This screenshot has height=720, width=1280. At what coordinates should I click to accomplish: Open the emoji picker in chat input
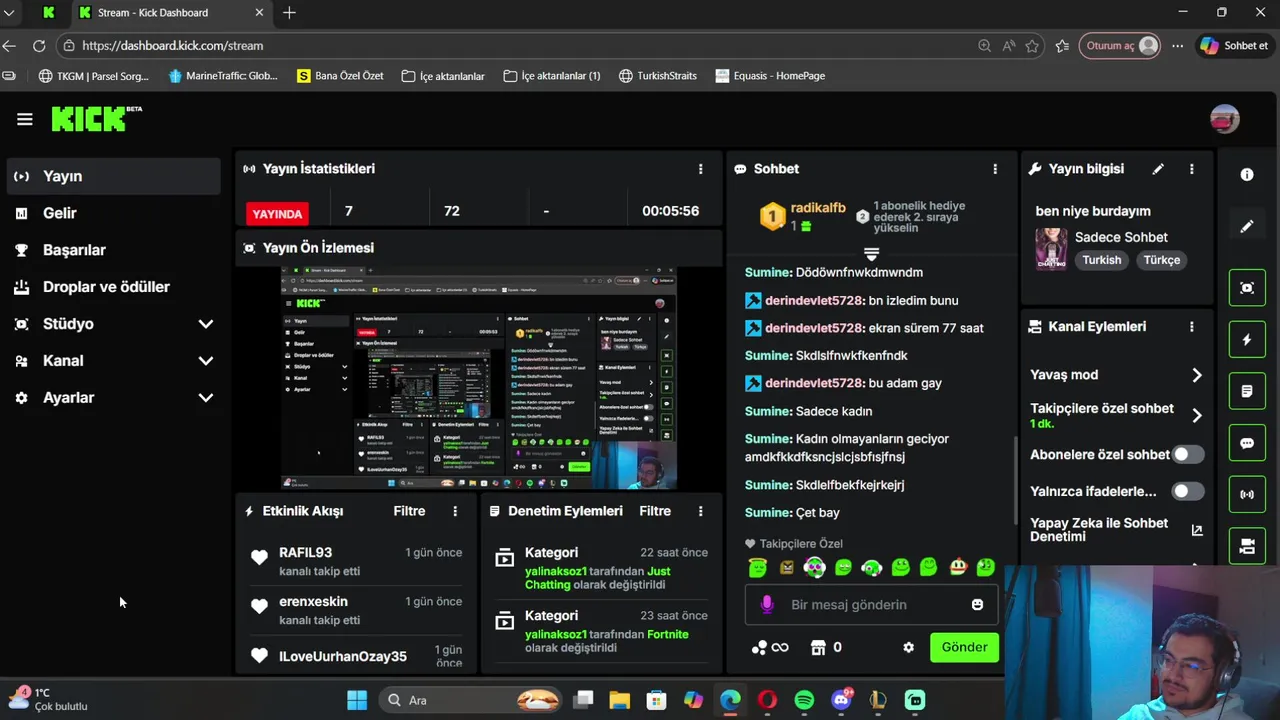click(977, 605)
